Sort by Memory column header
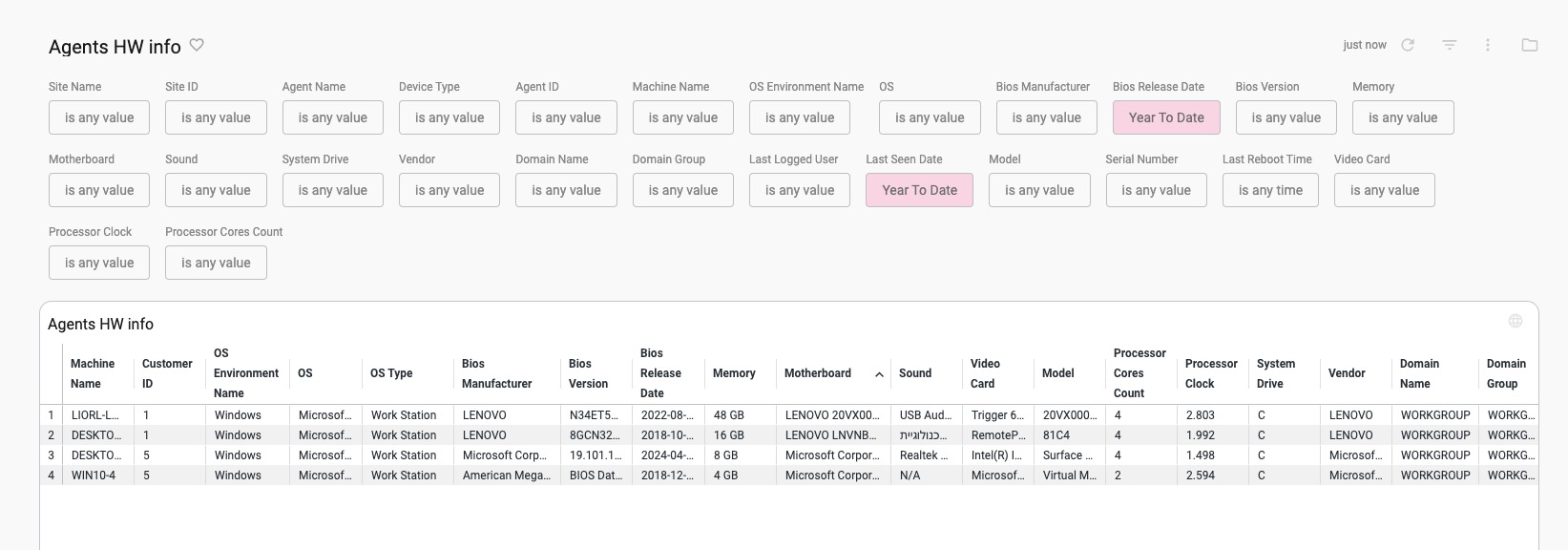The height and width of the screenshot is (550, 1568). pos(734,373)
